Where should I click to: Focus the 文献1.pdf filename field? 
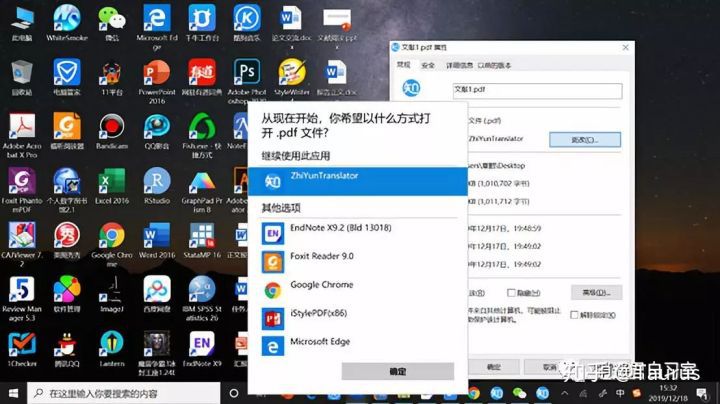click(537, 90)
